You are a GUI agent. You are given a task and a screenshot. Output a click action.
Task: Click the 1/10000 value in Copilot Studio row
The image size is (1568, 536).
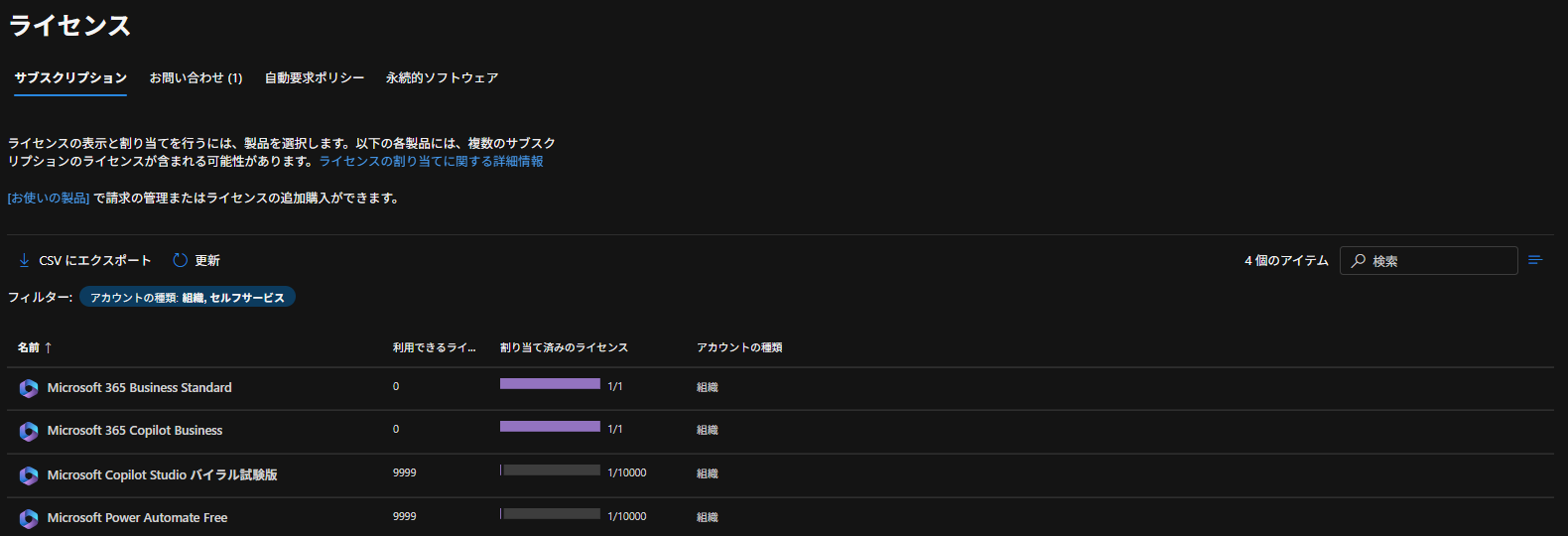[x=627, y=472]
